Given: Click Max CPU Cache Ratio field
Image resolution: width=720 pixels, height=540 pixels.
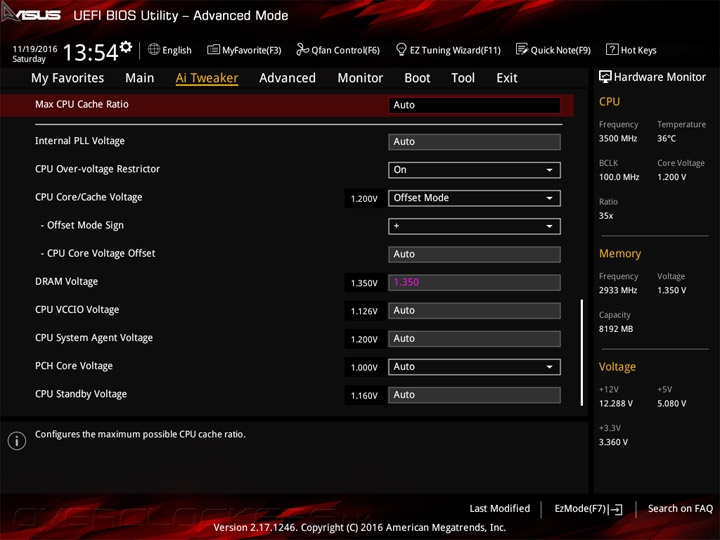Looking at the screenshot, I should (474, 105).
